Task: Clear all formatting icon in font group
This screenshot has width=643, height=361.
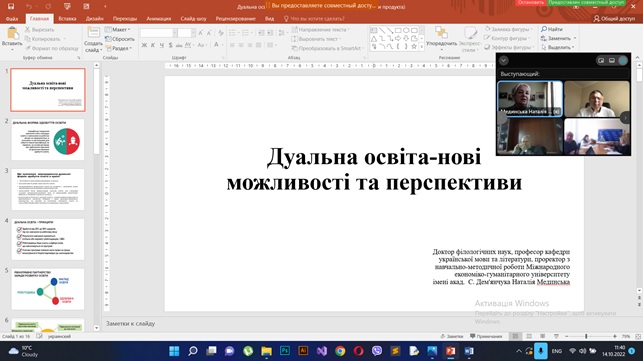Action: (x=221, y=33)
